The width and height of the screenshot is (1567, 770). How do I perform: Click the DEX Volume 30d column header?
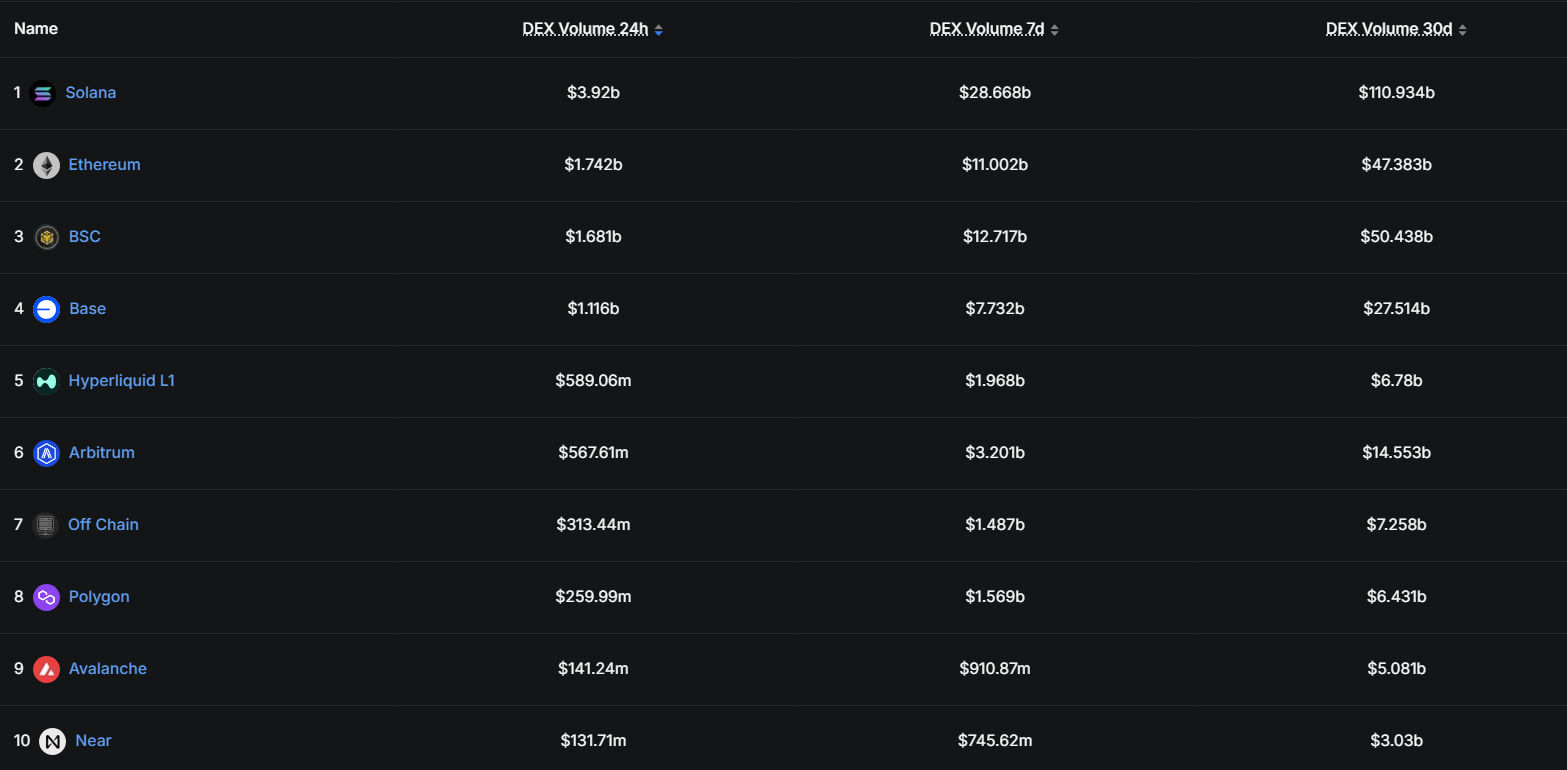(1389, 29)
